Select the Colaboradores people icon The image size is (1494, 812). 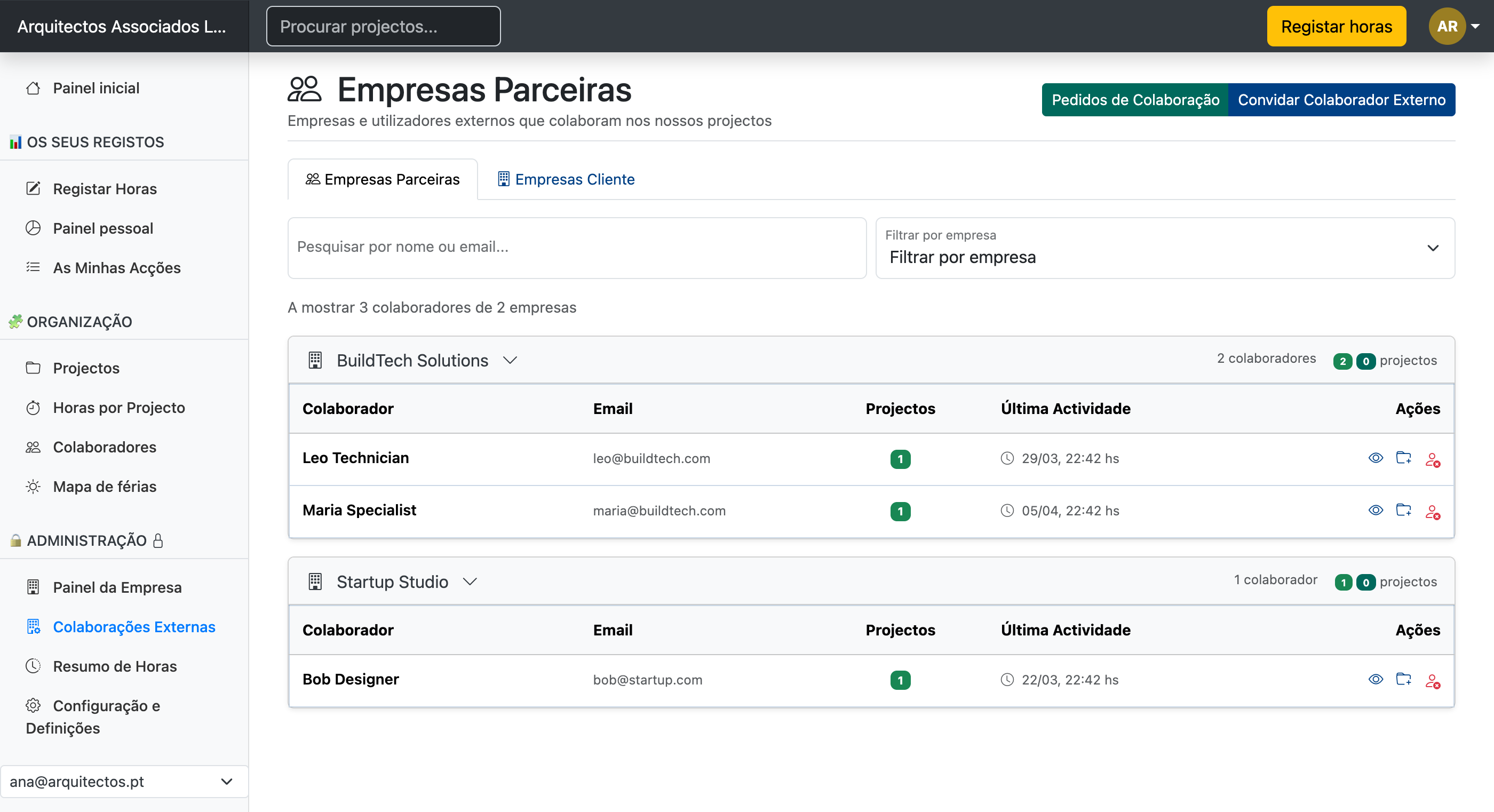pos(33,447)
